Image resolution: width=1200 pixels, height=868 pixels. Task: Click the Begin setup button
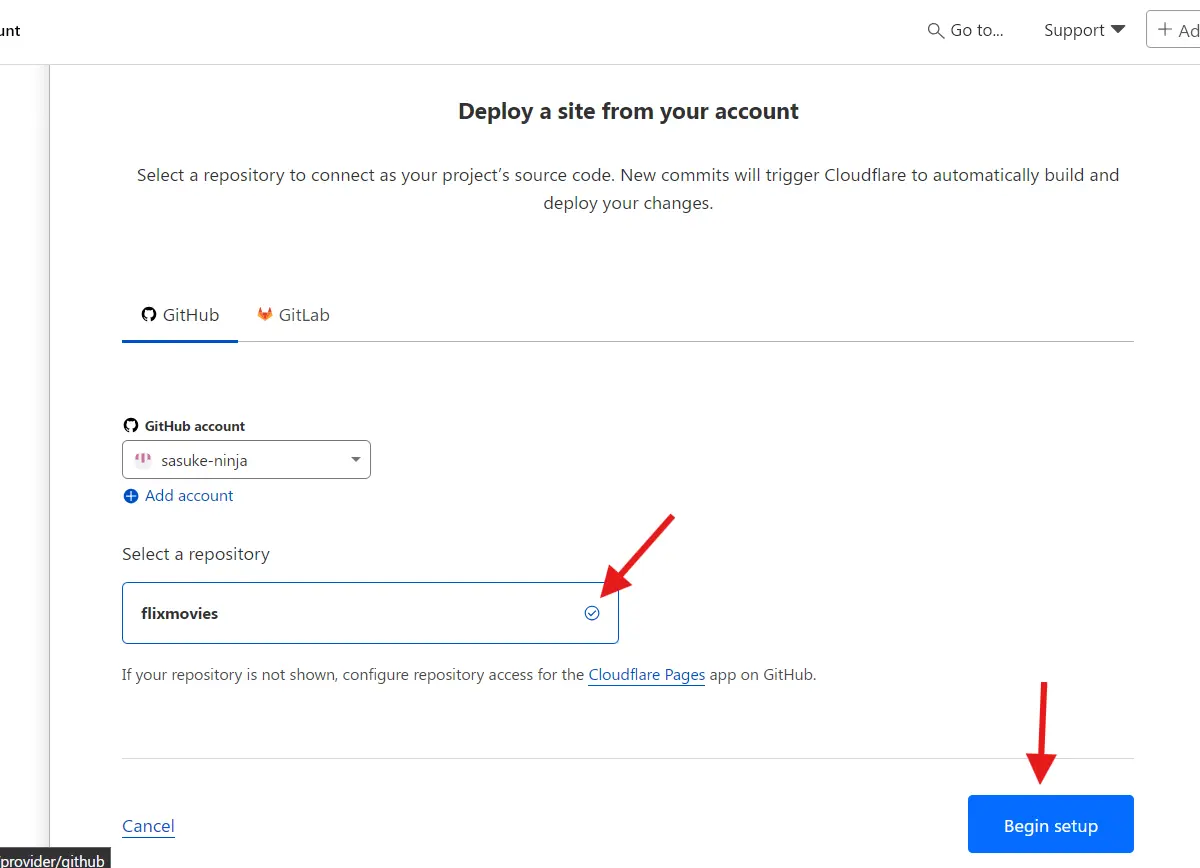[x=1051, y=825]
